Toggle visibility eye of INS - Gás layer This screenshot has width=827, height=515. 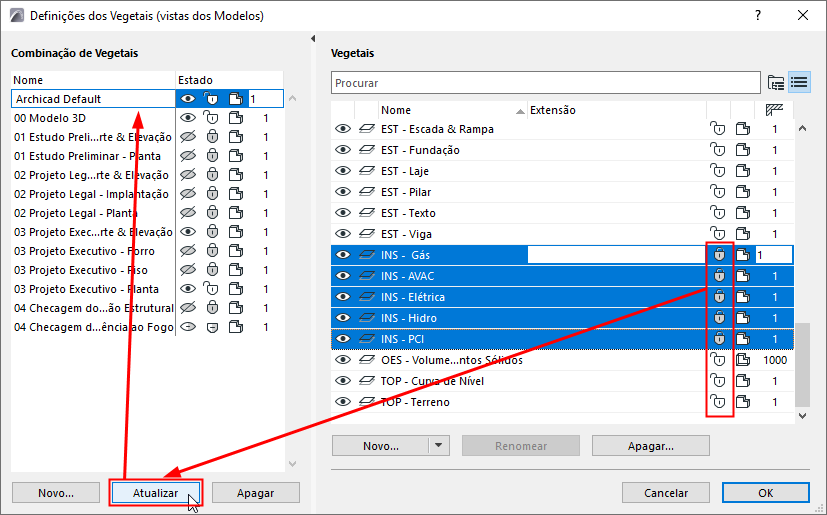[x=343, y=255]
